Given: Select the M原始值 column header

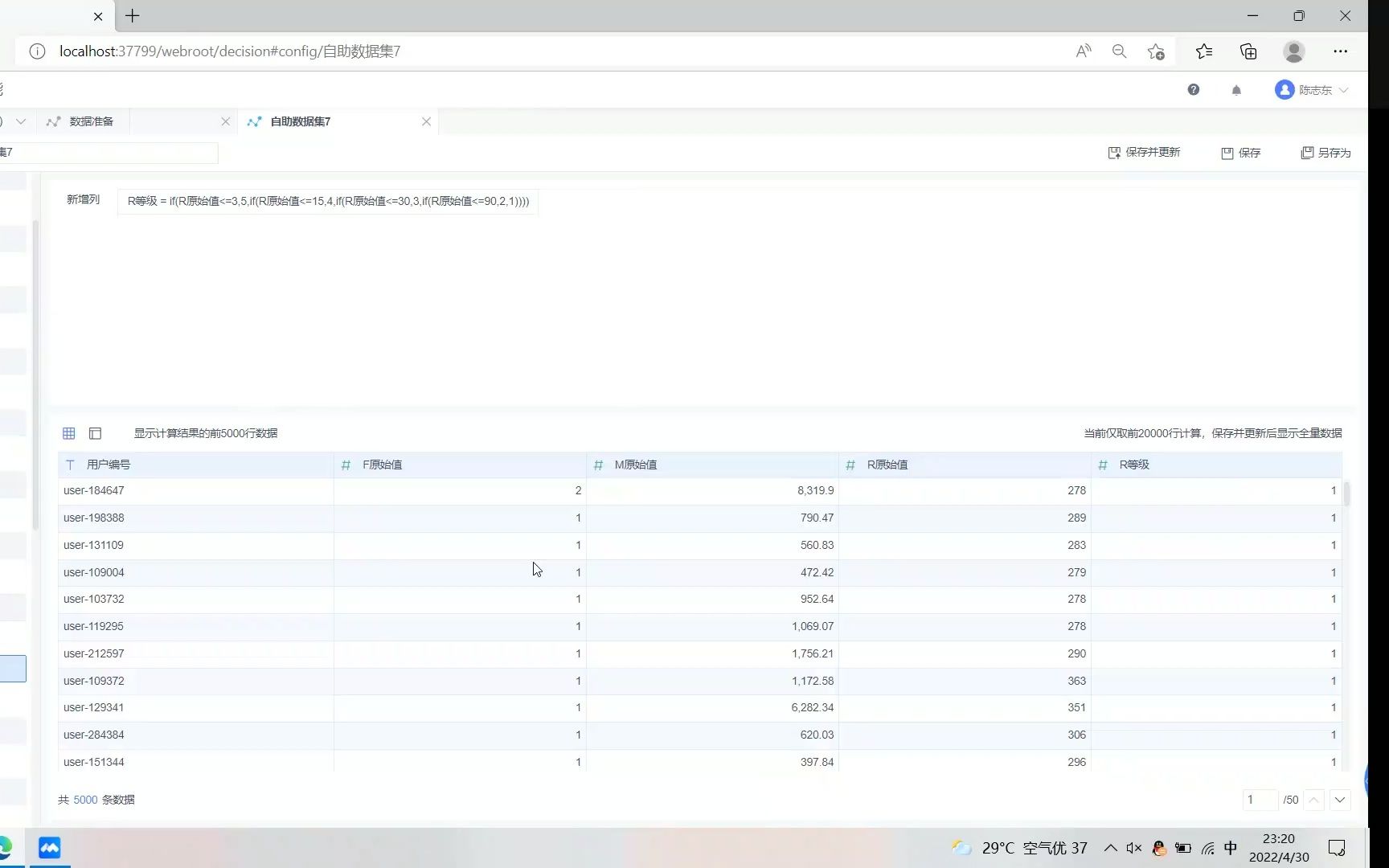Looking at the screenshot, I should 712,465.
